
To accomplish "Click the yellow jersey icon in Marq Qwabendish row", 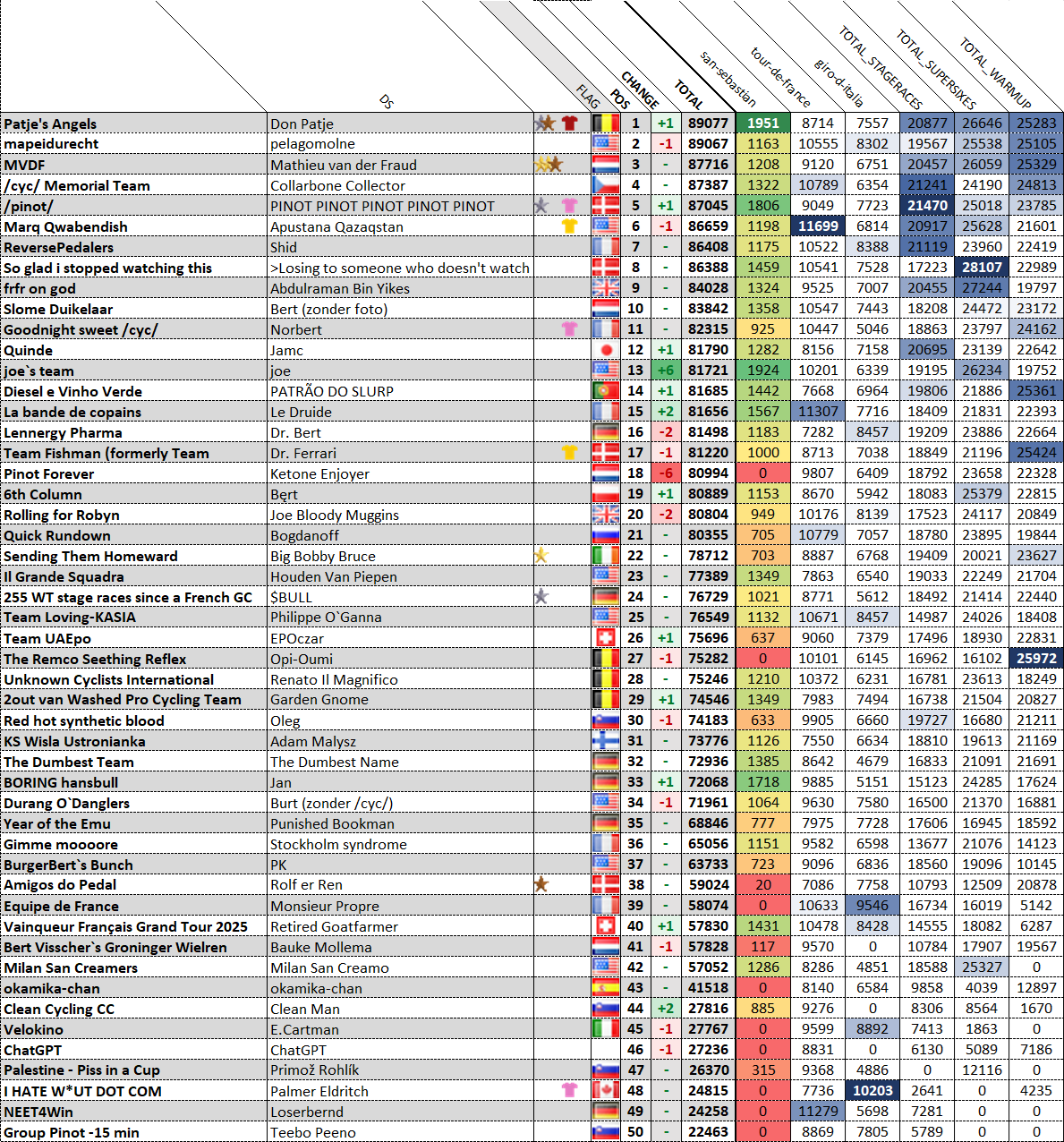I will [569, 226].
